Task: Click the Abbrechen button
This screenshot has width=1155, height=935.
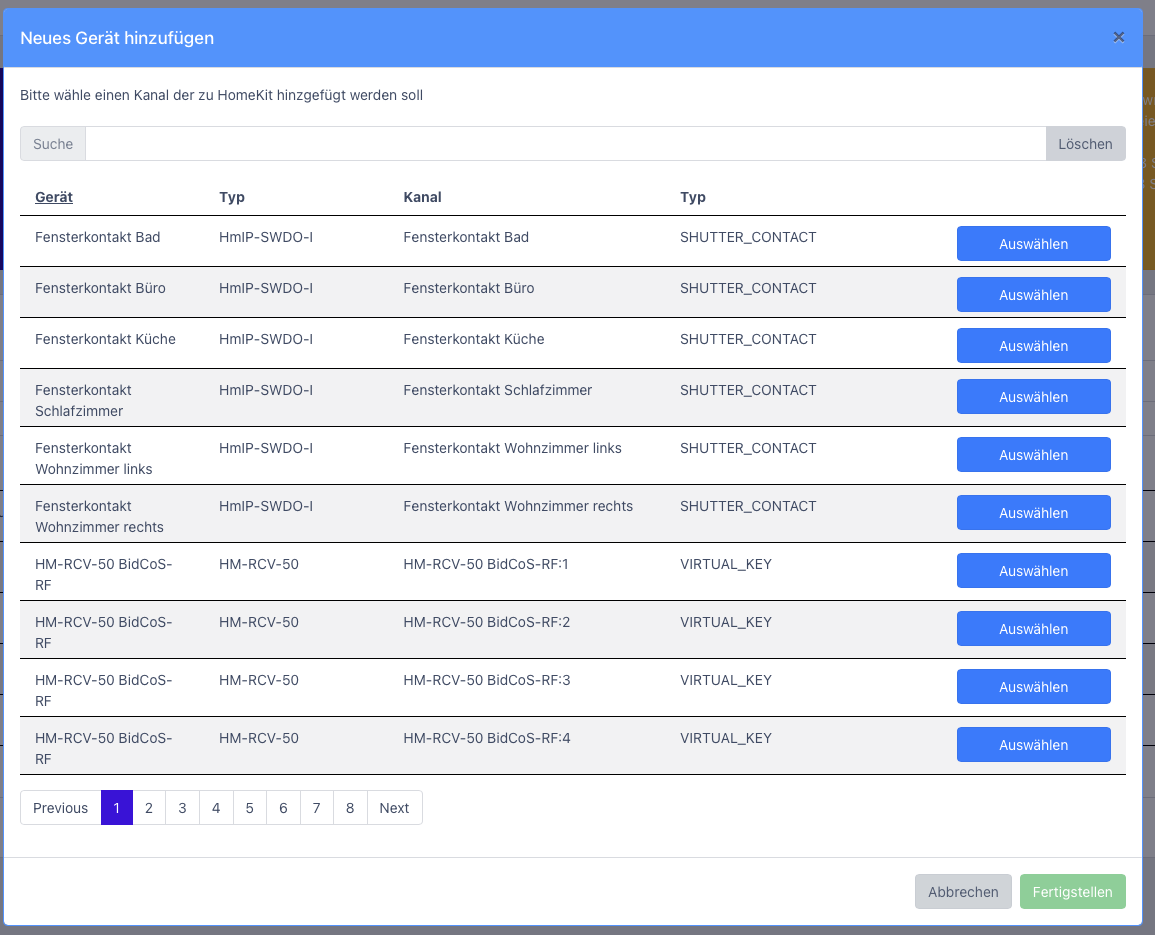Action: click(962, 892)
